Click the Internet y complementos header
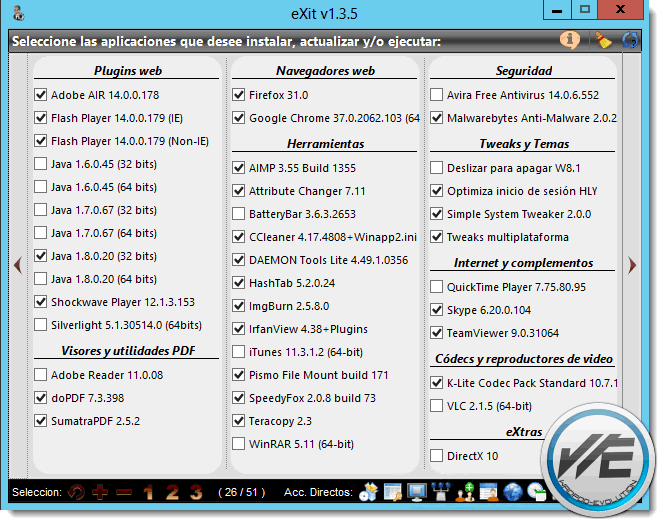664x525 pixels. (x=523, y=262)
